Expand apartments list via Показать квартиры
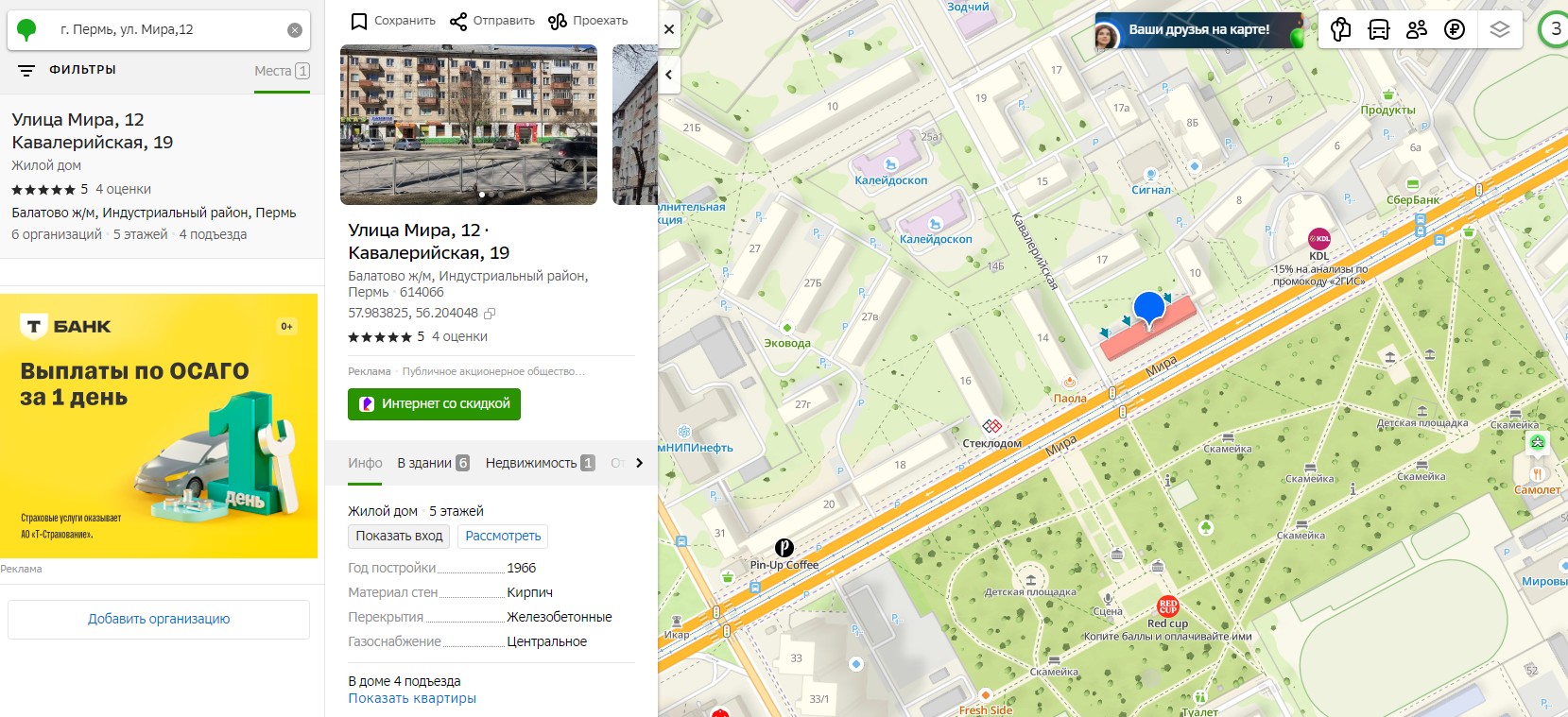This screenshot has height=717, width=1568. 412,698
